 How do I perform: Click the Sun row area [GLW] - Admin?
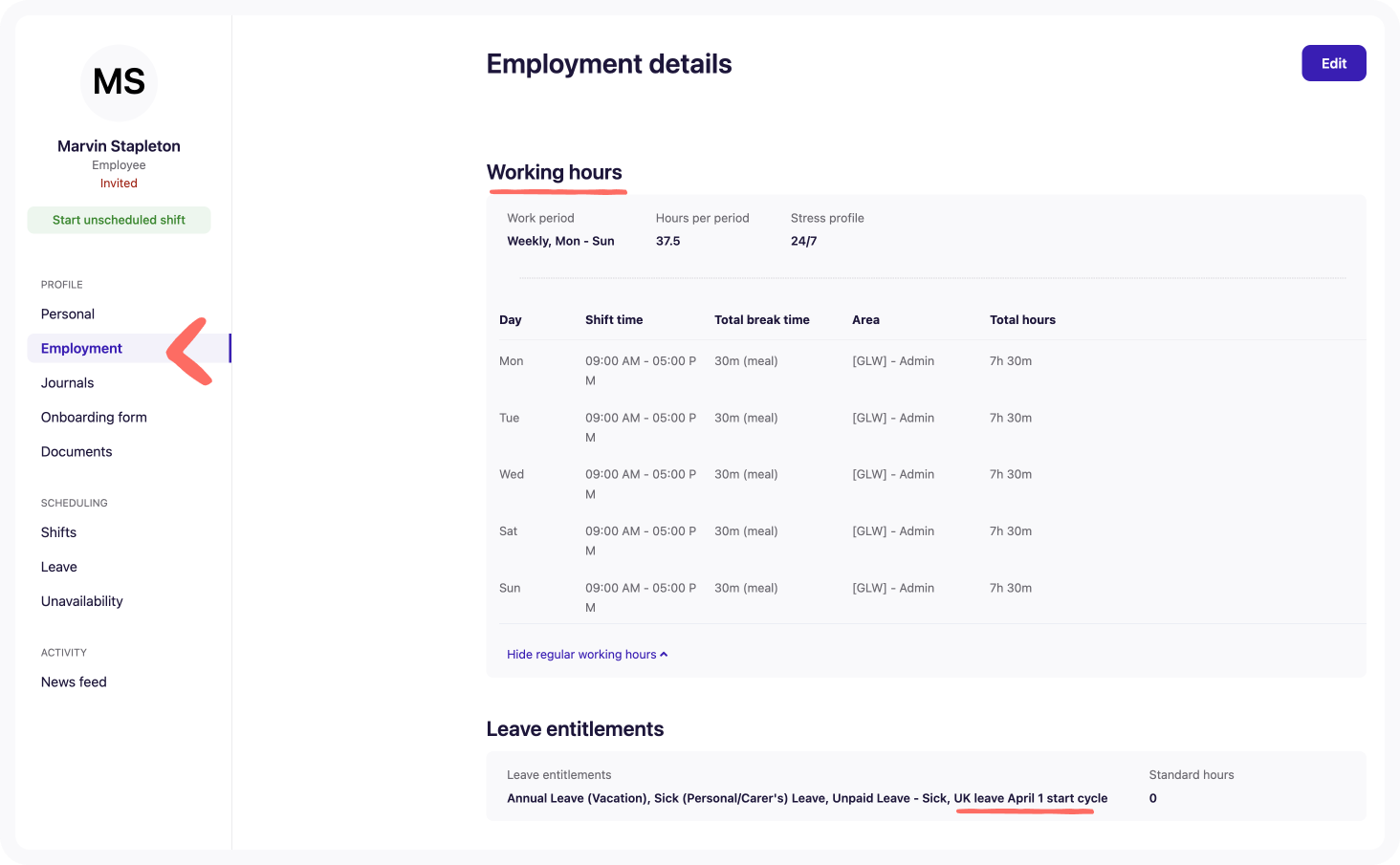pyautogui.click(x=893, y=588)
